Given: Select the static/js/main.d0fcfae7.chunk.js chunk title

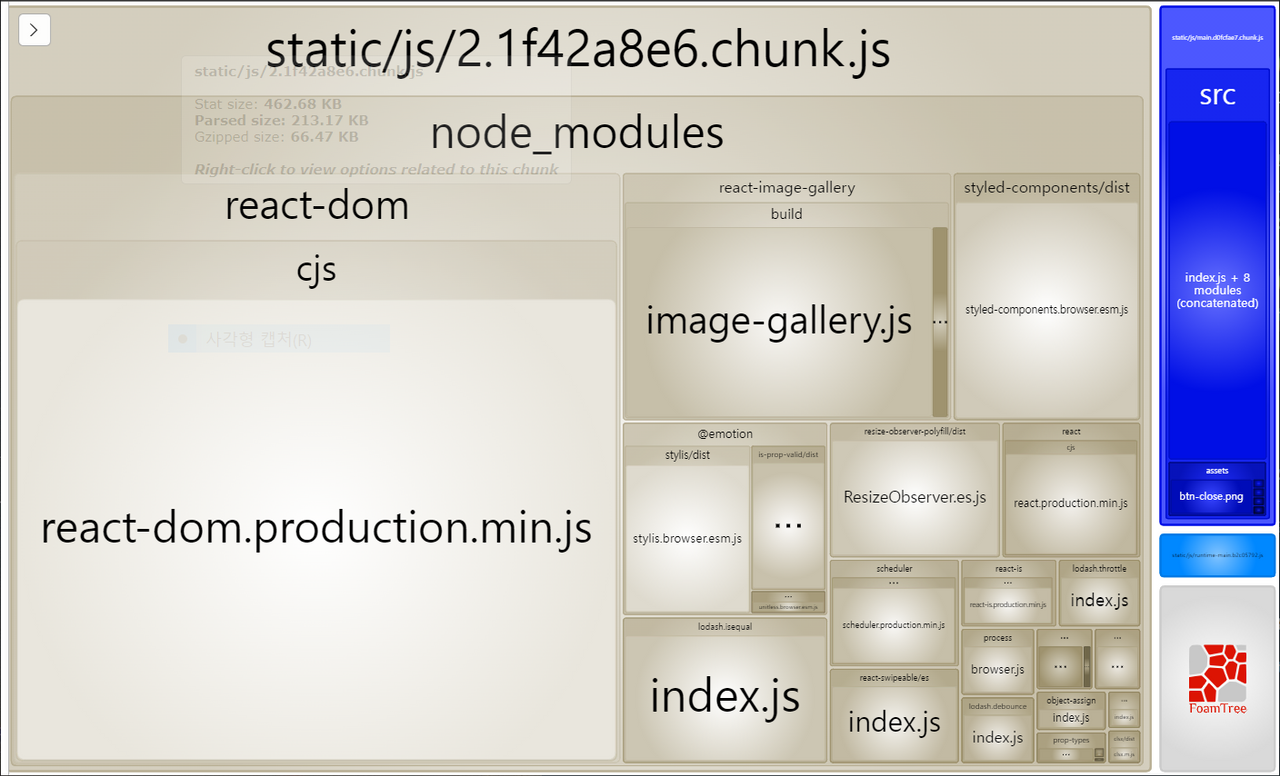Looking at the screenshot, I should coord(1217,37).
